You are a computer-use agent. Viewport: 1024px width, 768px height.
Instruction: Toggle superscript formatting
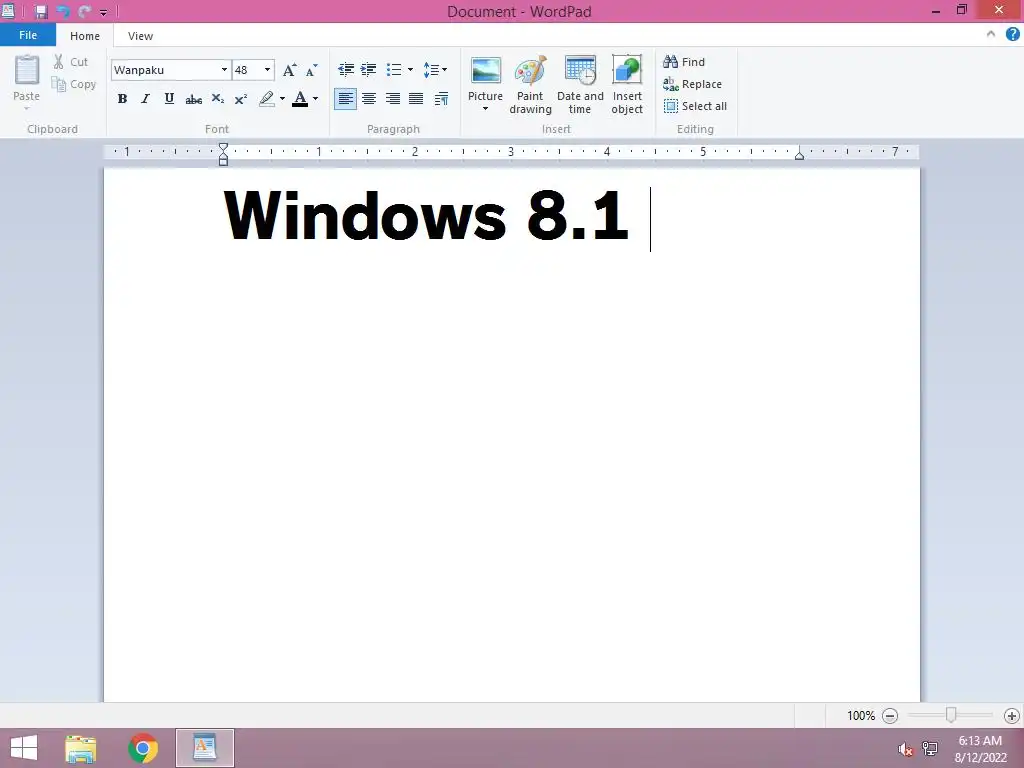pos(241,99)
